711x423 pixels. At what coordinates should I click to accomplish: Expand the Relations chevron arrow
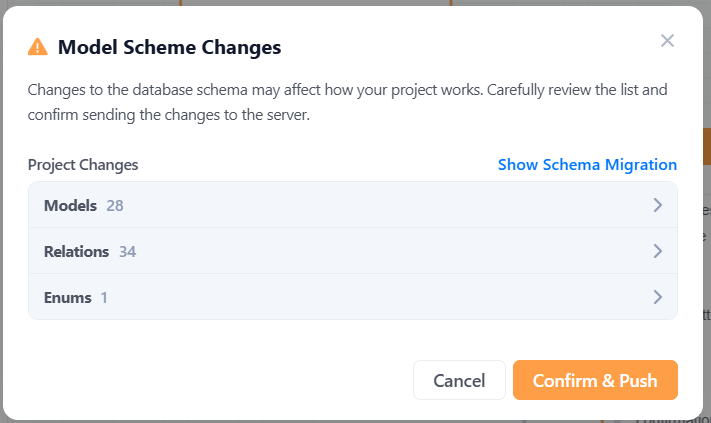tap(657, 251)
